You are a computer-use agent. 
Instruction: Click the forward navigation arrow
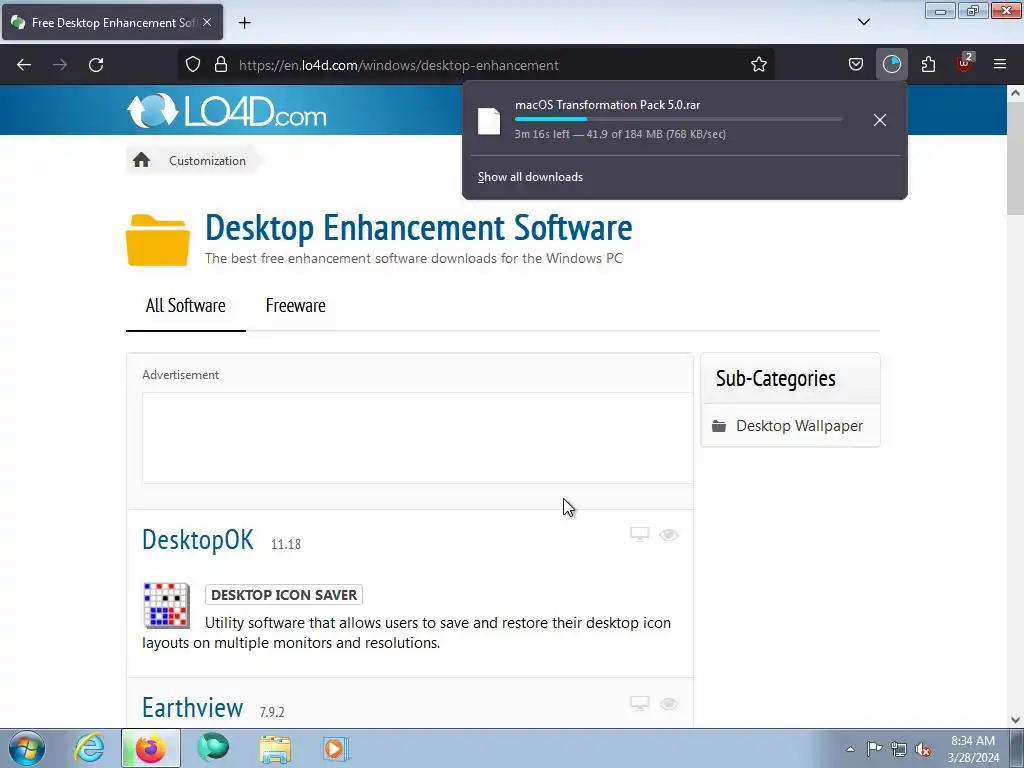pyautogui.click(x=60, y=65)
